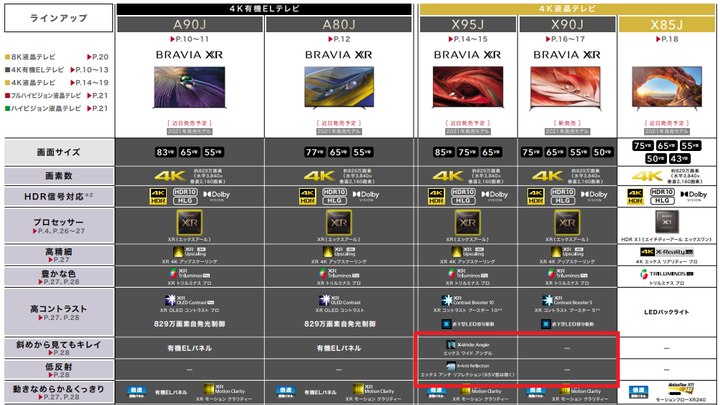The height and width of the screenshot is (405, 720).
Task: Open the A90J television product image
Action: click(189, 87)
